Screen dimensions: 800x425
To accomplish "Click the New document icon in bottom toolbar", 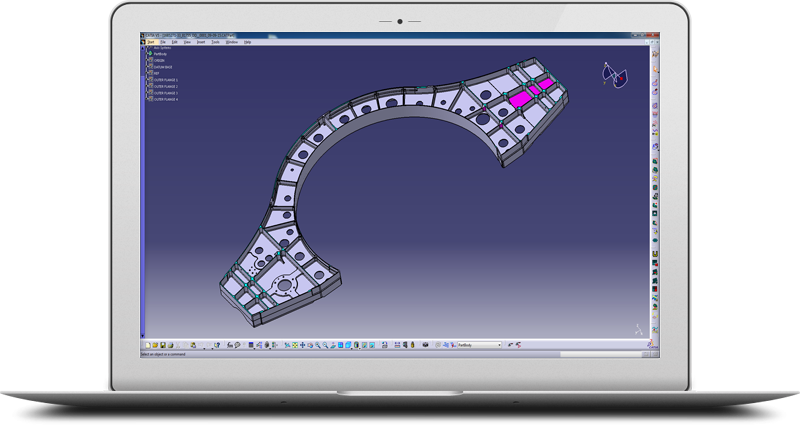I will tap(148, 345).
